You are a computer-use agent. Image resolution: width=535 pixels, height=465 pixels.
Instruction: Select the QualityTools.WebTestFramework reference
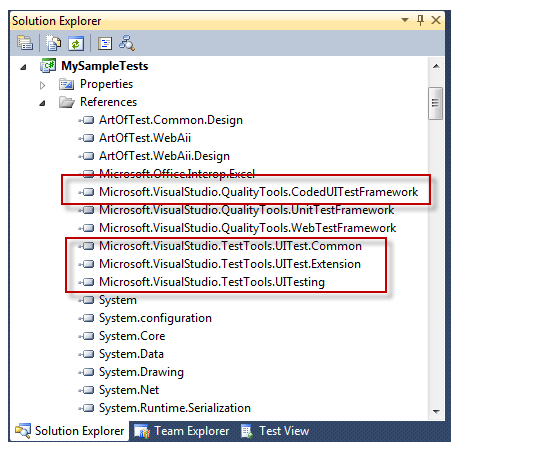pyautogui.click(x=247, y=228)
